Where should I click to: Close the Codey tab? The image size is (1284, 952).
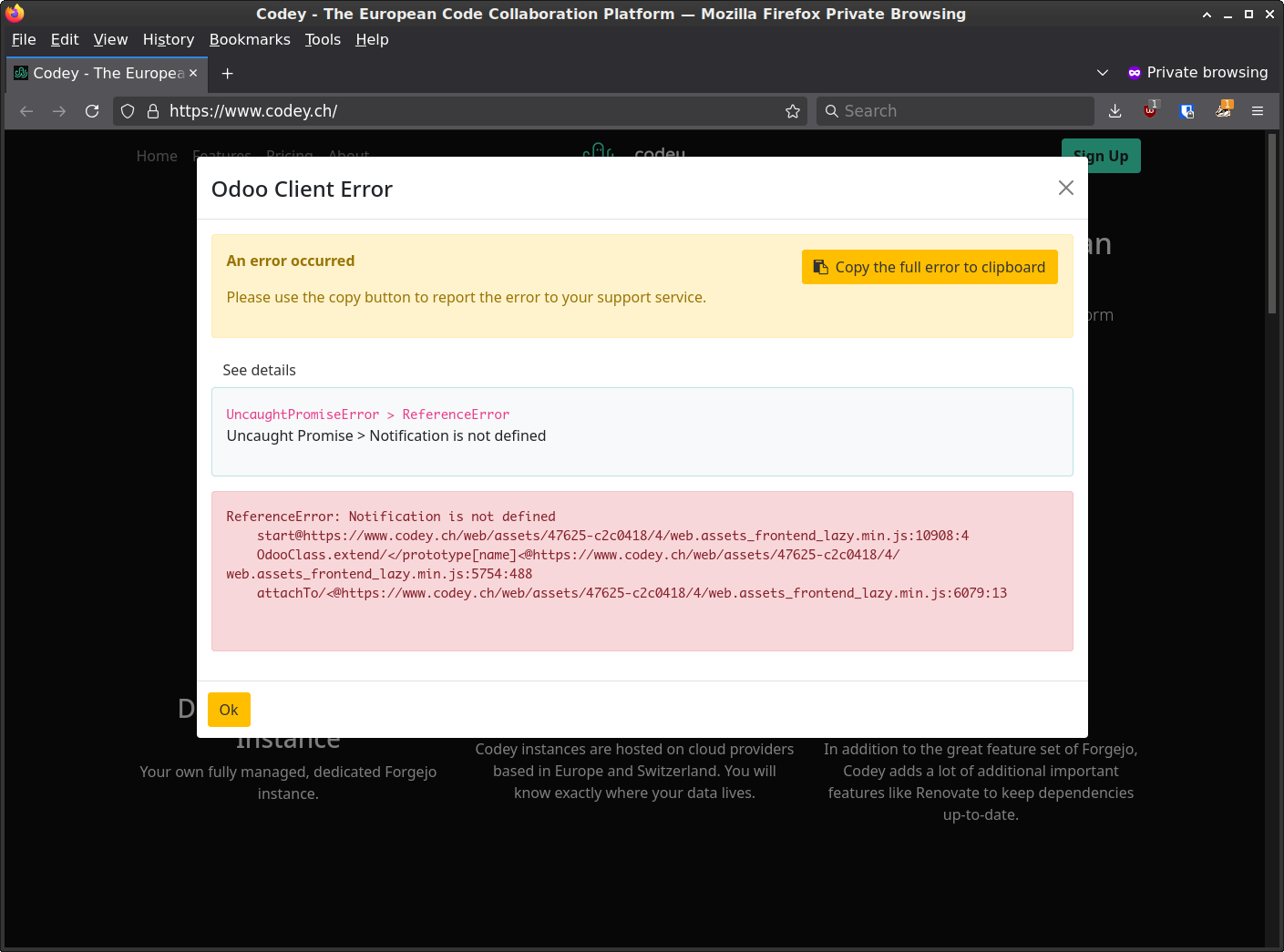[x=193, y=73]
